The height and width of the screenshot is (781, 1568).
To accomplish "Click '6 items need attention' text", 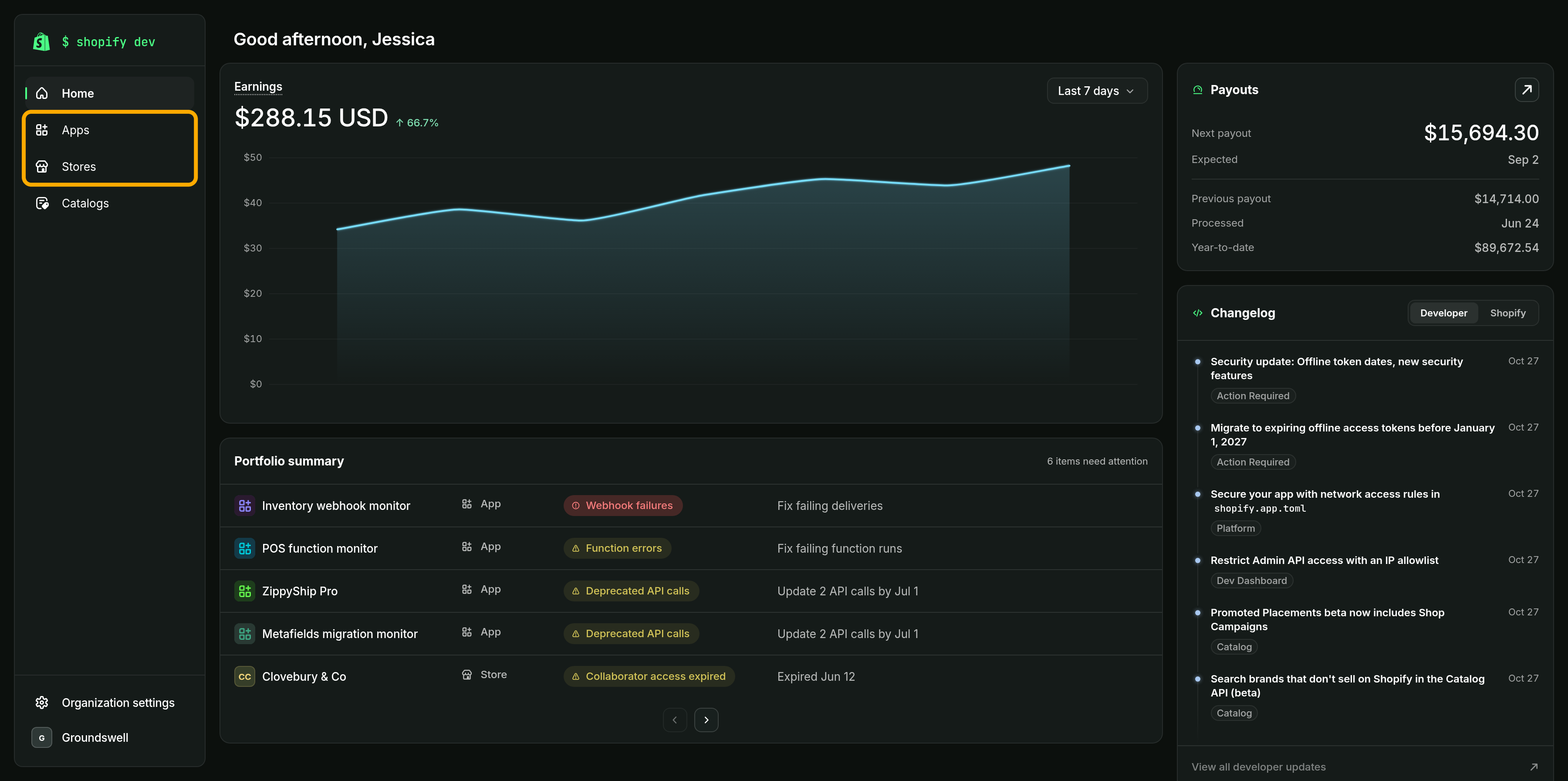I will [1097, 461].
